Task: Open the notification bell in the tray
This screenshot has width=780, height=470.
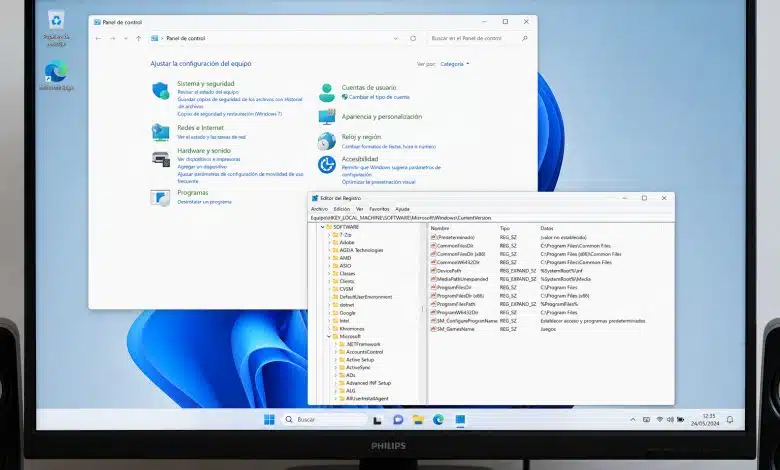Action: click(x=730, y=420)
